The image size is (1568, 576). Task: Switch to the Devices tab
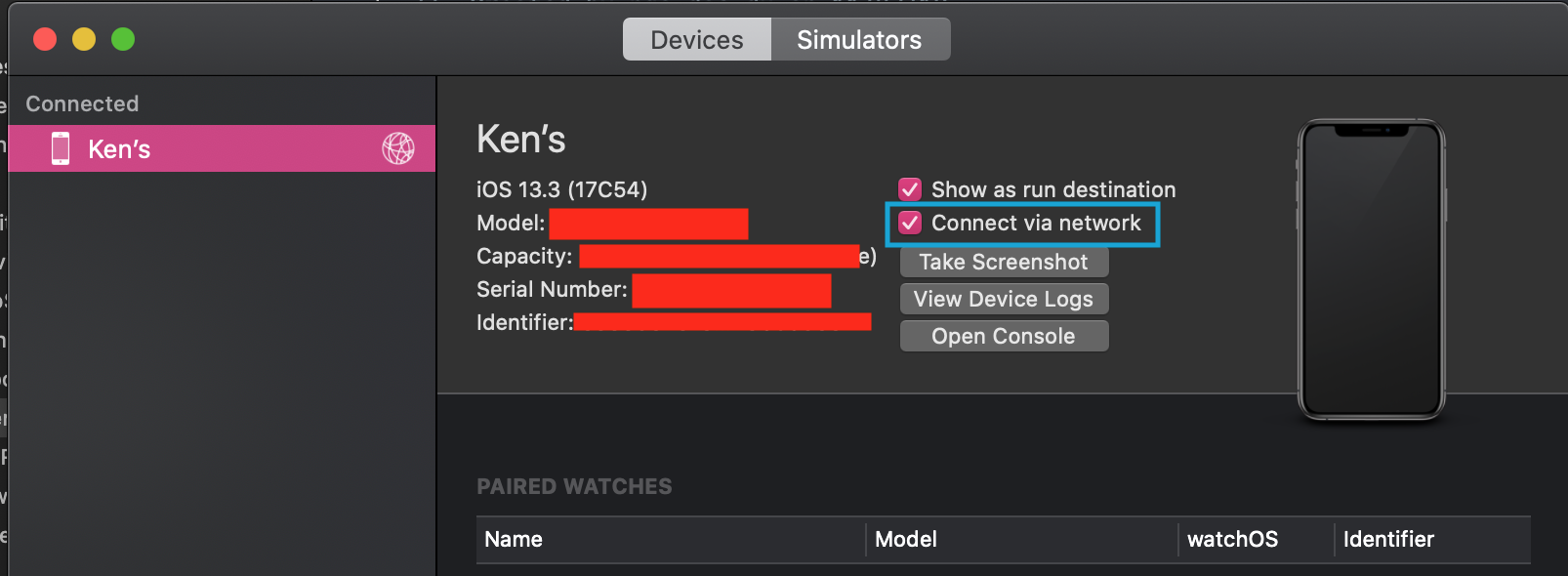(696, 40)
